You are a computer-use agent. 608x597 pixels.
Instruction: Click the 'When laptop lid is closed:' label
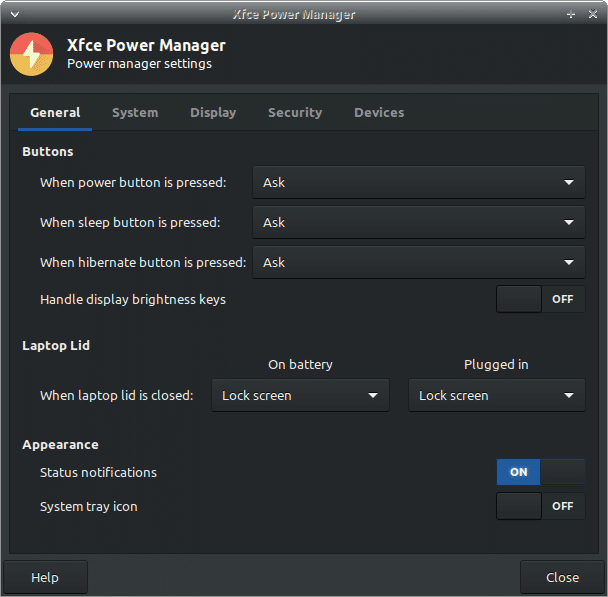click(x=117, y=395)
